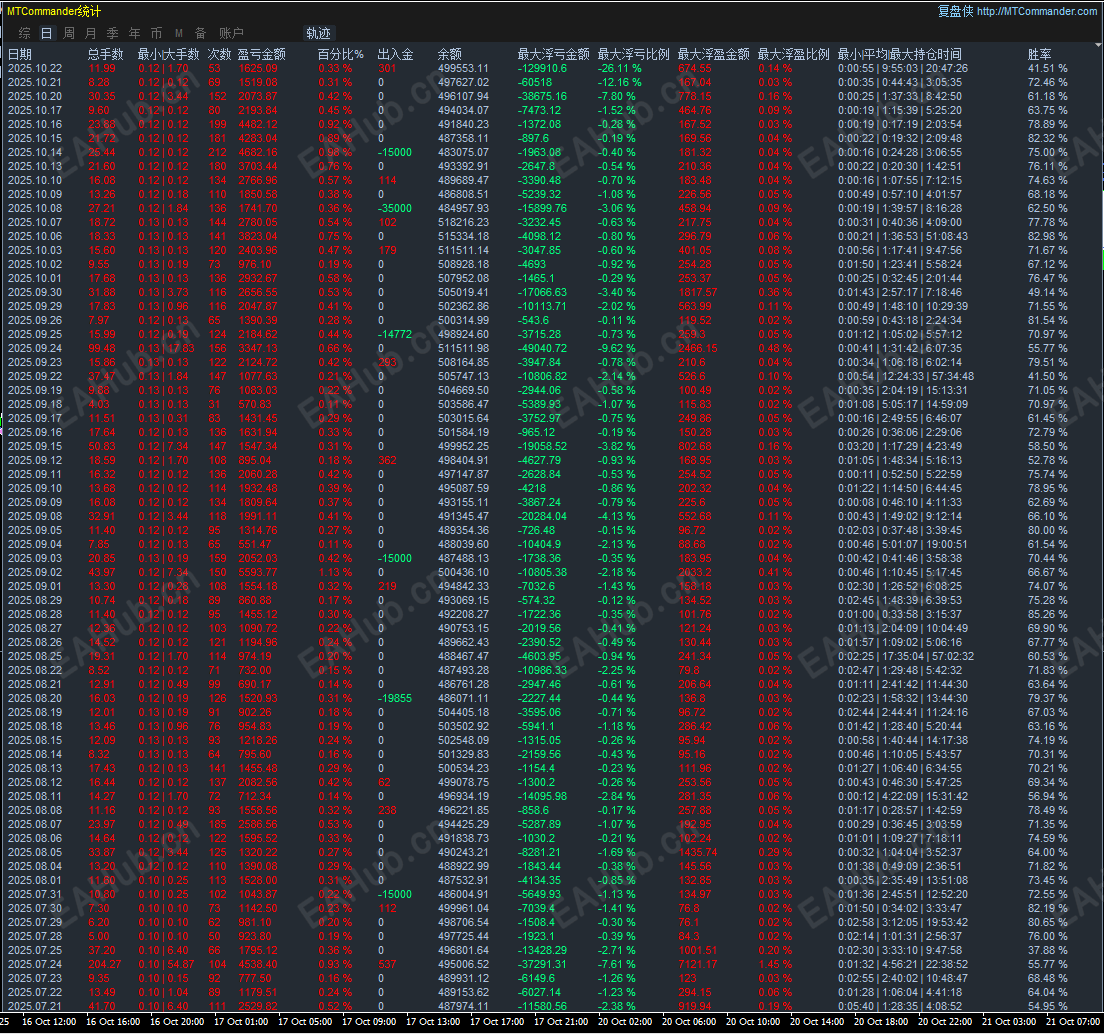The image size is (1104, 1035).
Task: Click the 总手数 column header
Action: tap(106, 54)
